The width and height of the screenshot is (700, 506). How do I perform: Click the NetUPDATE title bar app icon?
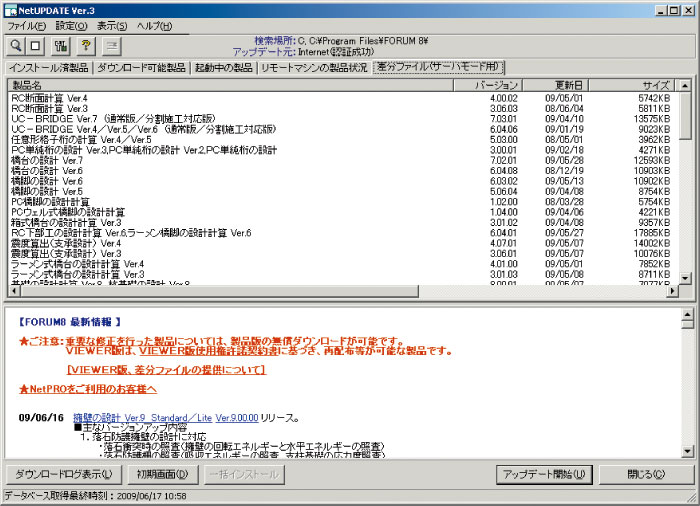click(10, 10)
